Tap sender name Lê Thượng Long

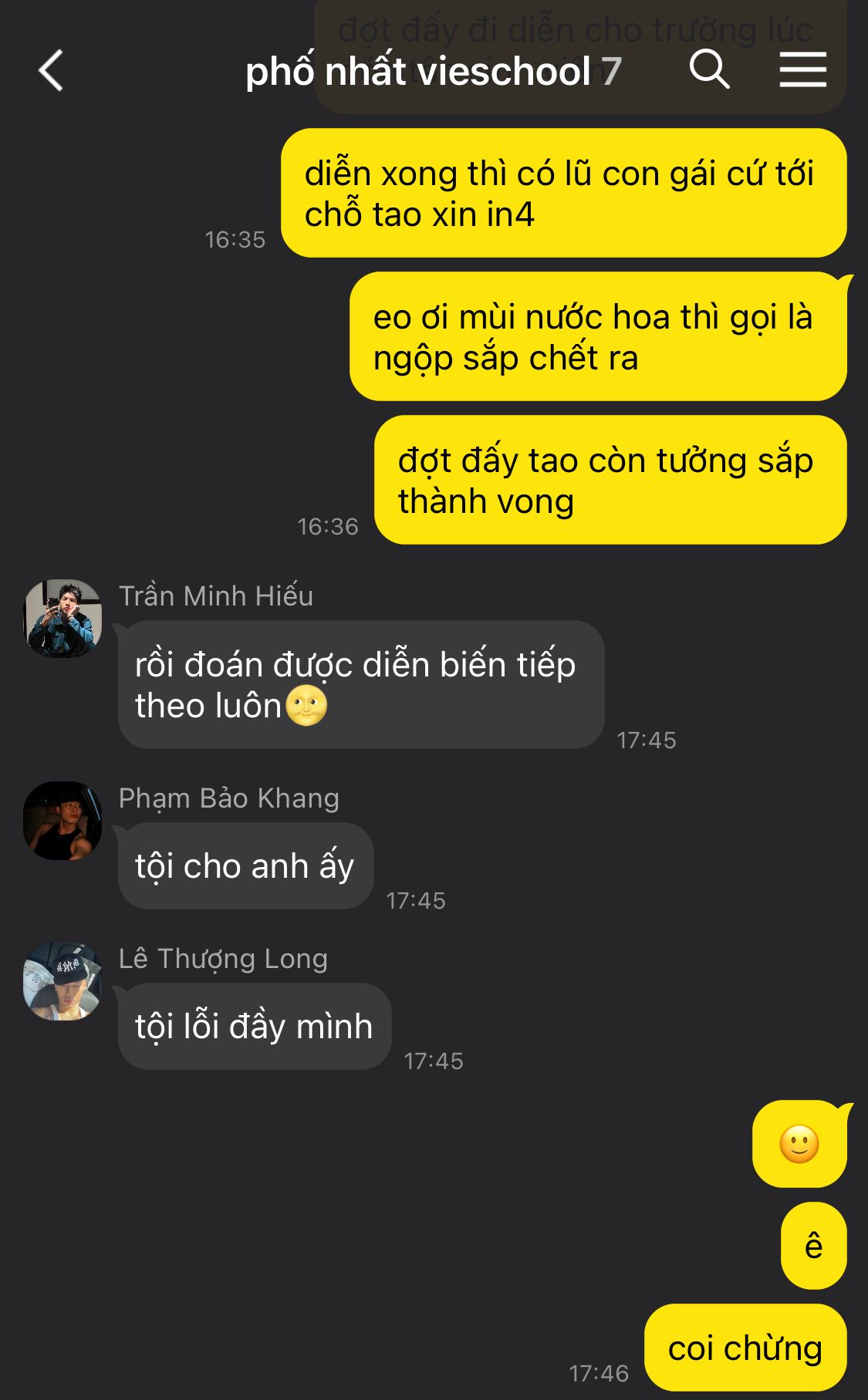point(223,959)
